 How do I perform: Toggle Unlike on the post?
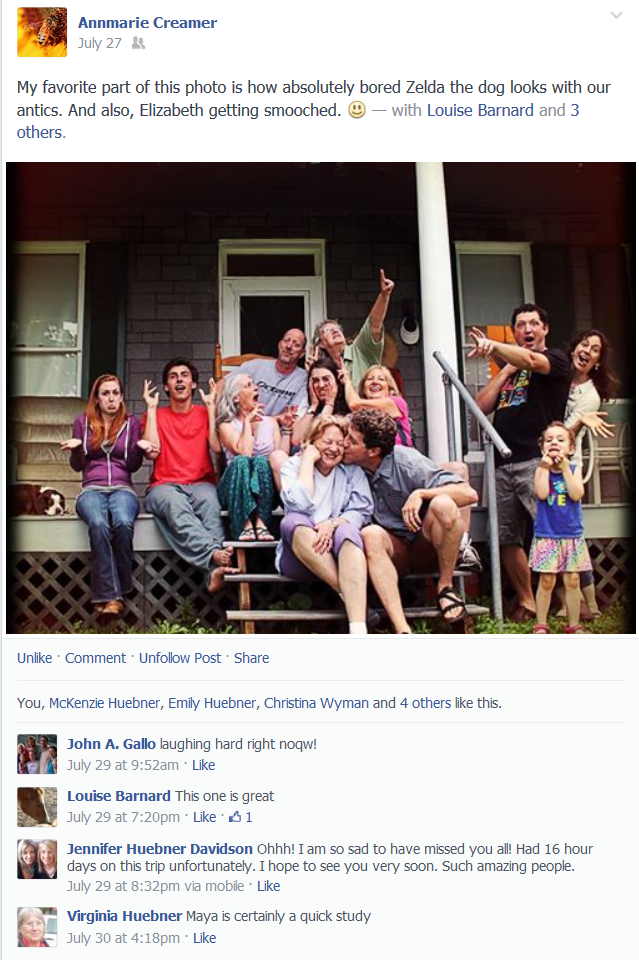click(x=34, y=658)
